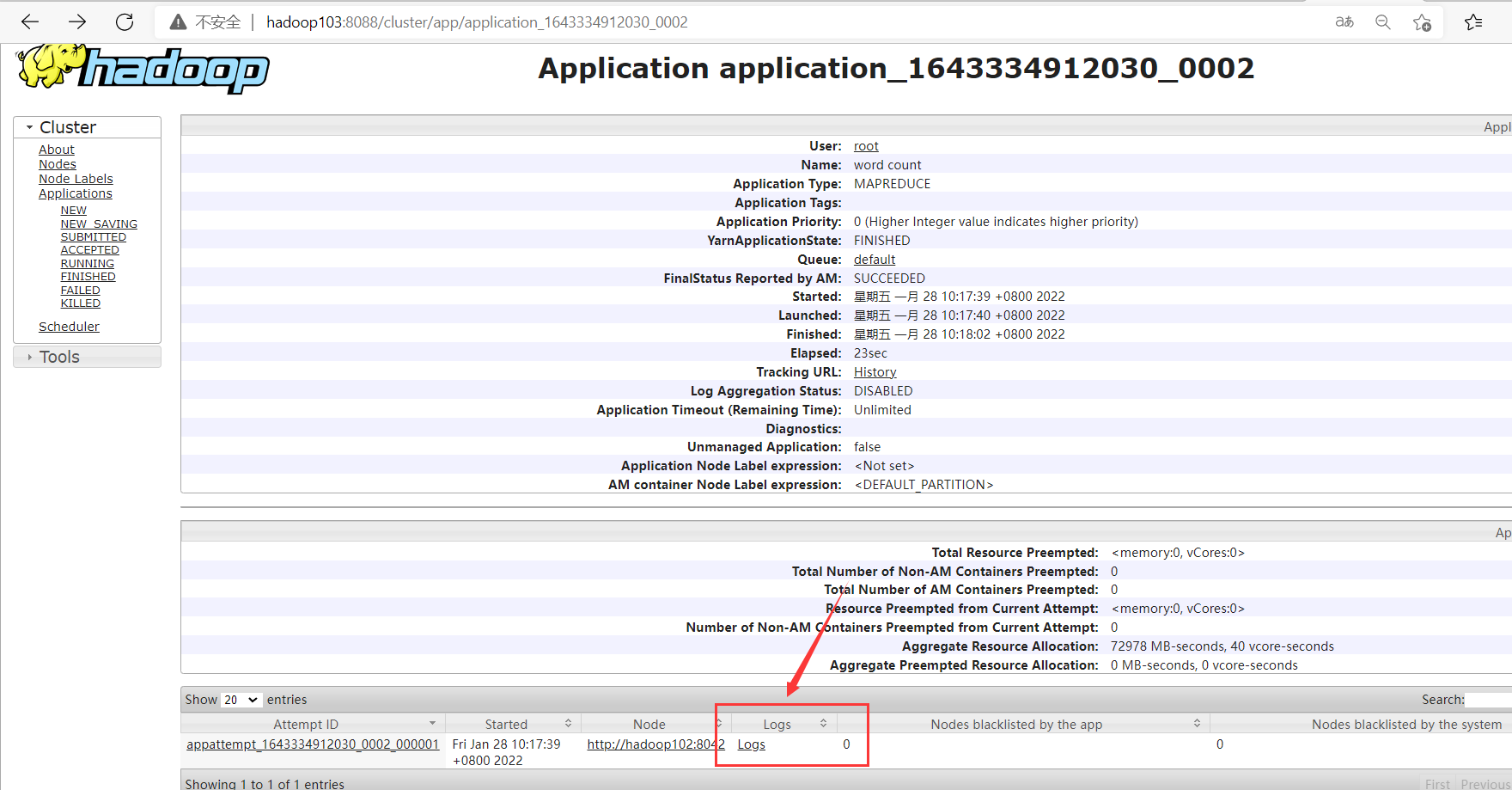
Task: Open the Logs link for the attempt
Action: [x=751, y=744]
